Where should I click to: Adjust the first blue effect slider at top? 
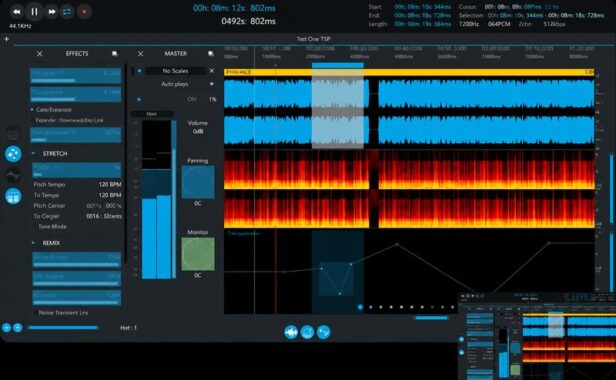tap(75, 75)
